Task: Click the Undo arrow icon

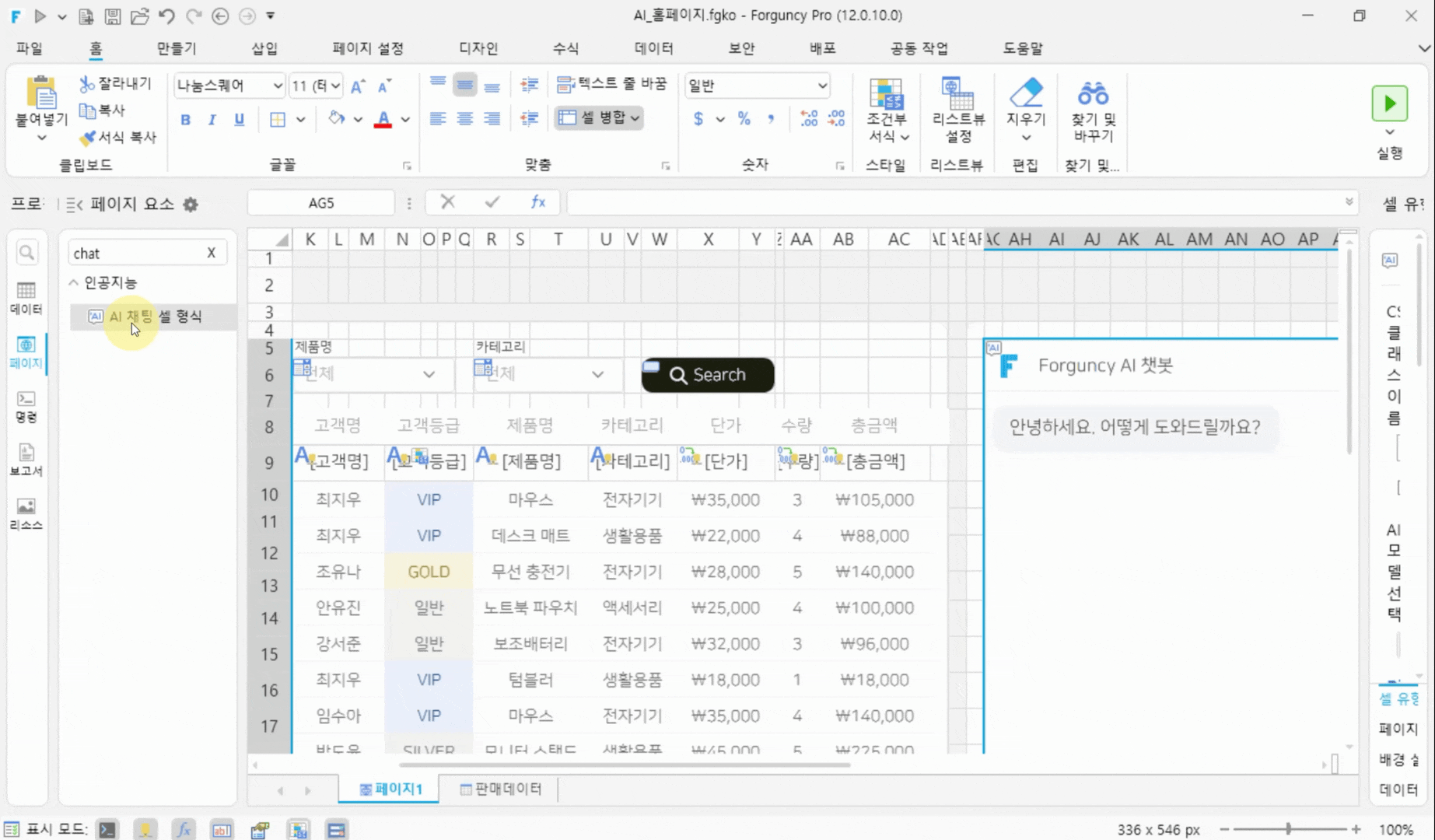Action: point(166,16)
